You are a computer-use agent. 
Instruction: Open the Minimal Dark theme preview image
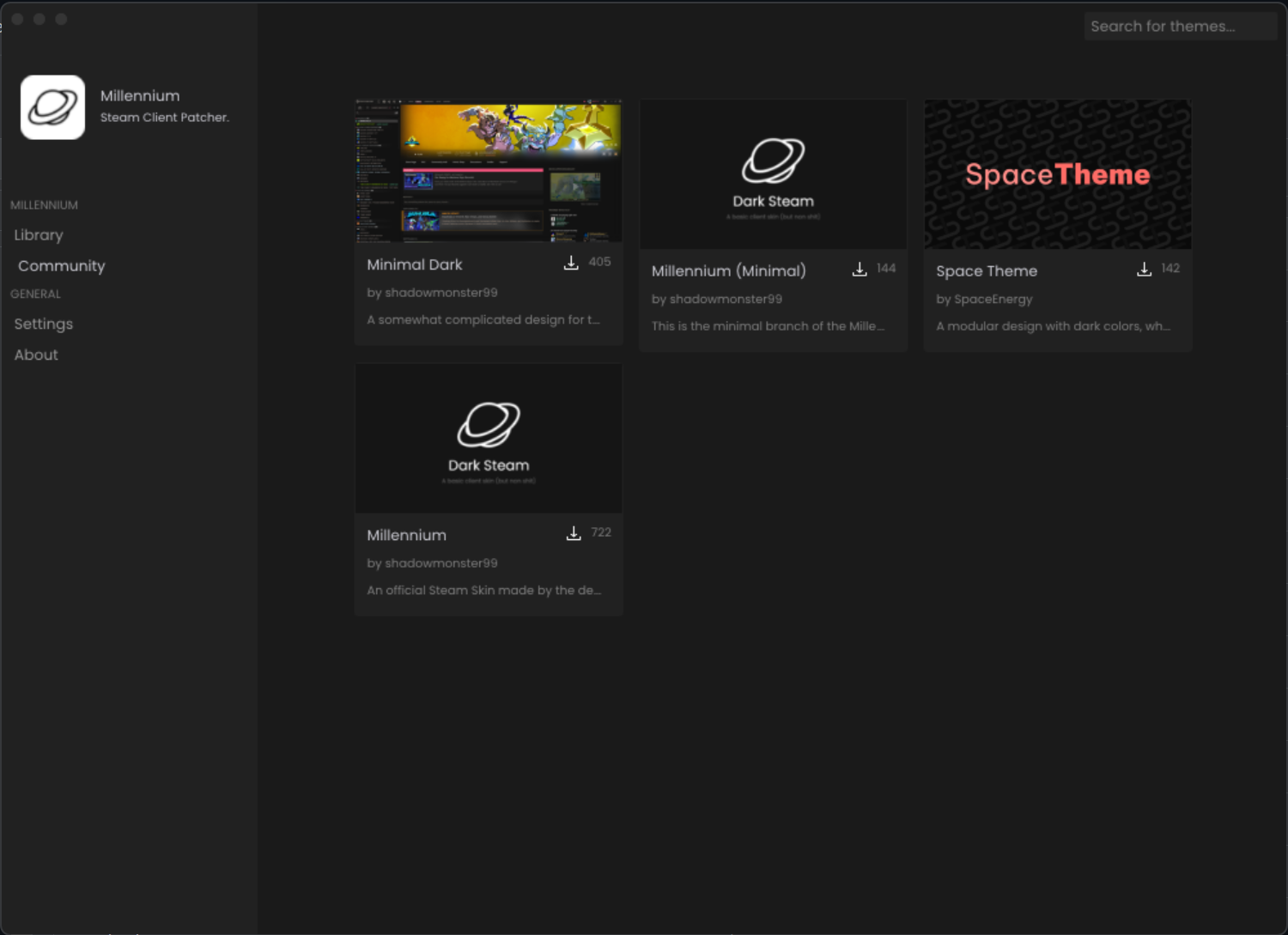click(x=489, y=171)
